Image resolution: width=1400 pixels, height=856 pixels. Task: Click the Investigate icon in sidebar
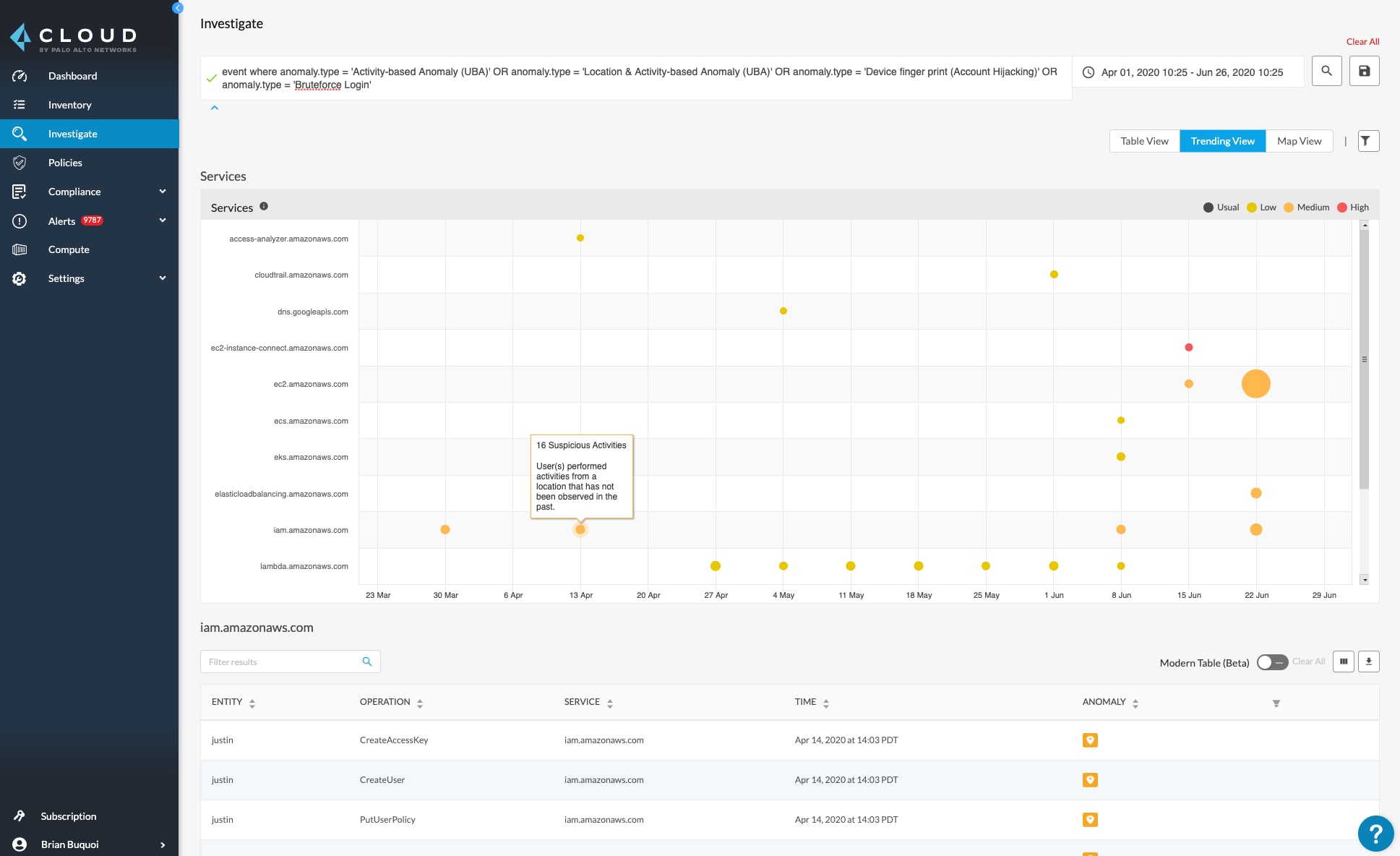[20, 133]
